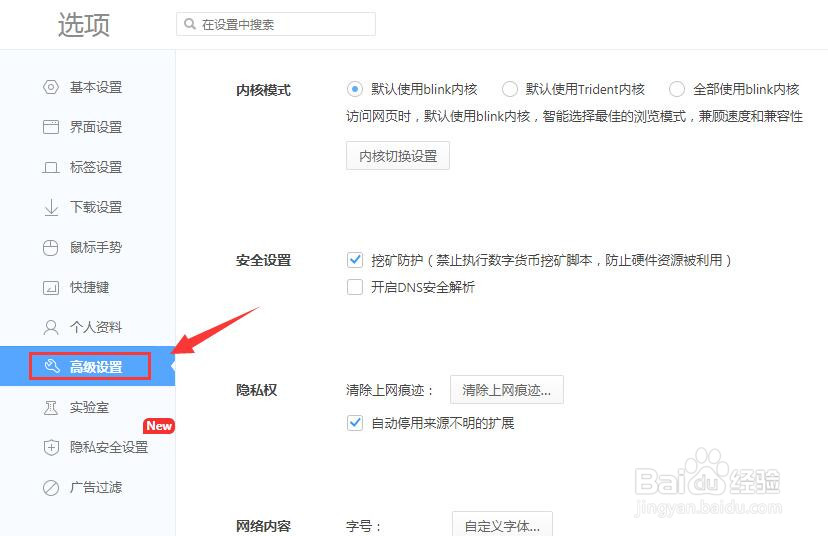Click the 字号： label
The width and height of the screenshot is (828, 536).
(x=364, y=526)
